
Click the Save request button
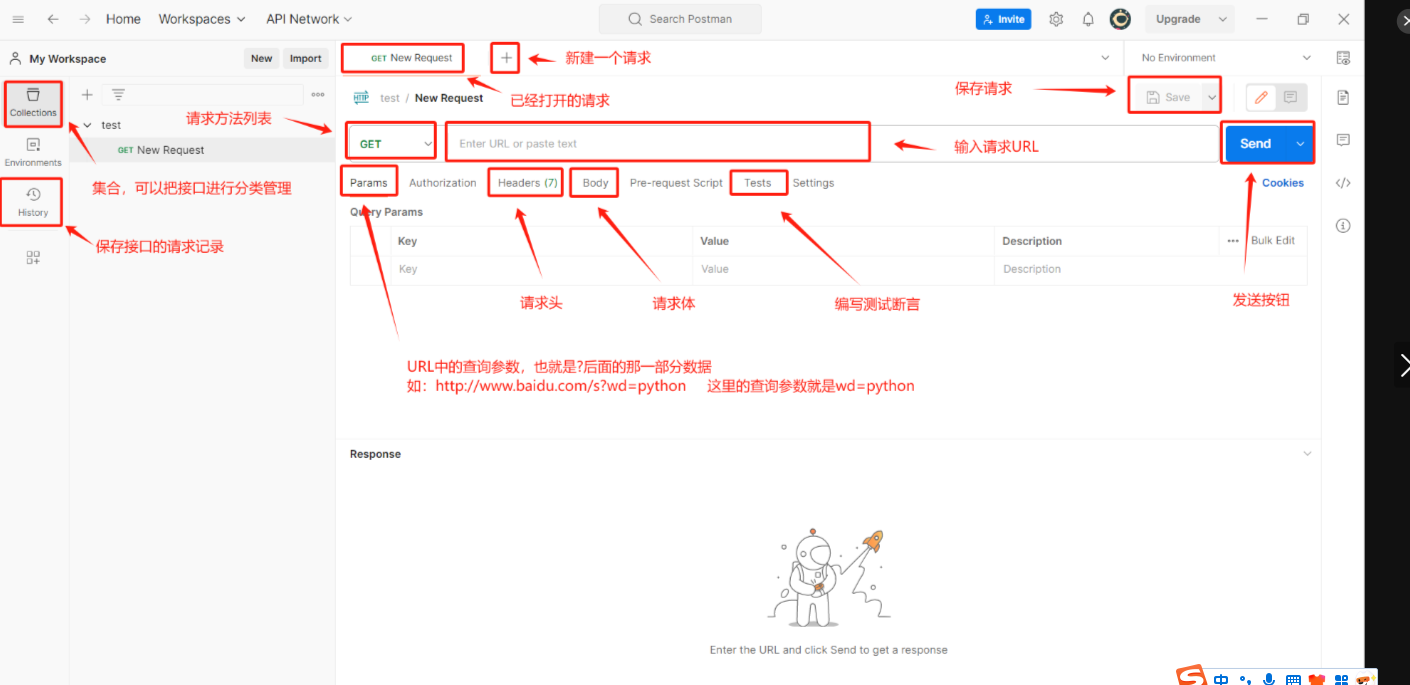[1169, 97]
